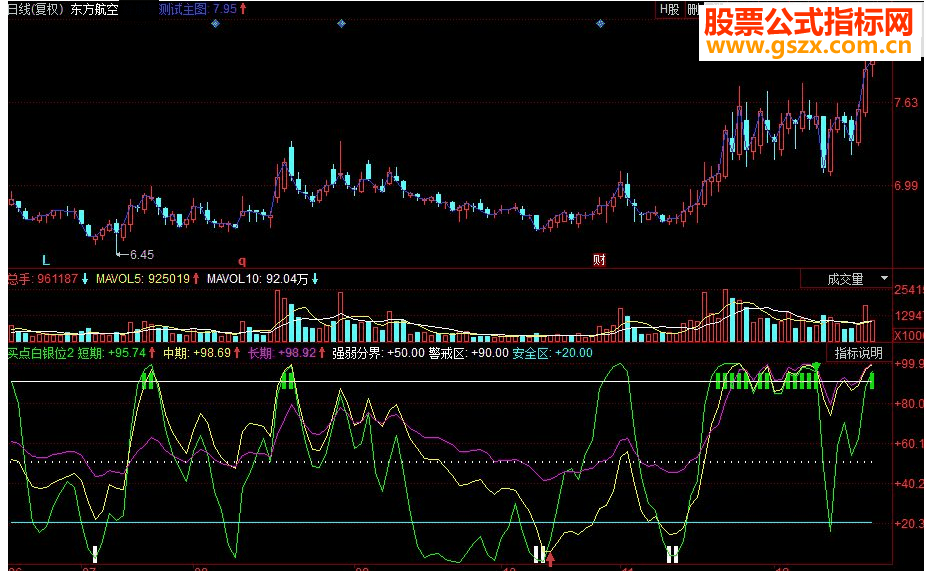Click the blue diamond marker near H股
Screen dimensions: 926x571
point(601,23)
